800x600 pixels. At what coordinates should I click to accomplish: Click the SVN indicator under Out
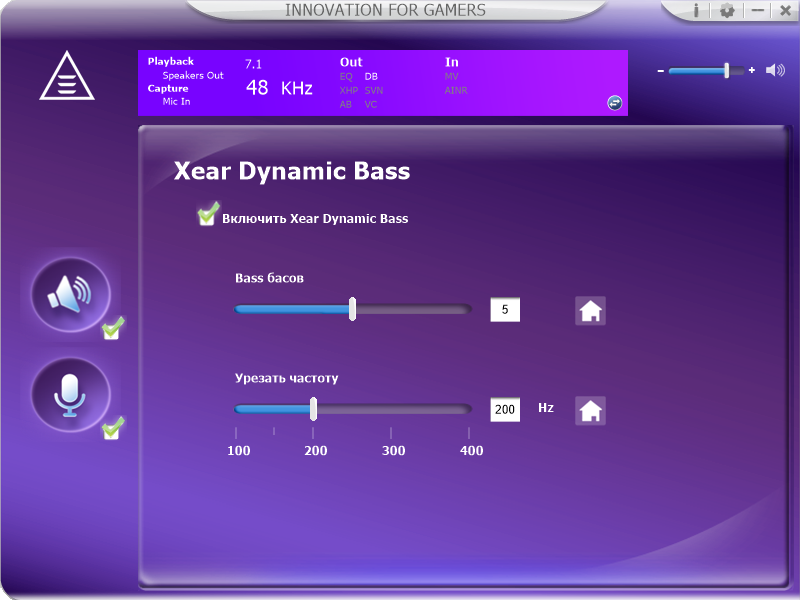pyautogui.click(x=373, y=90)
